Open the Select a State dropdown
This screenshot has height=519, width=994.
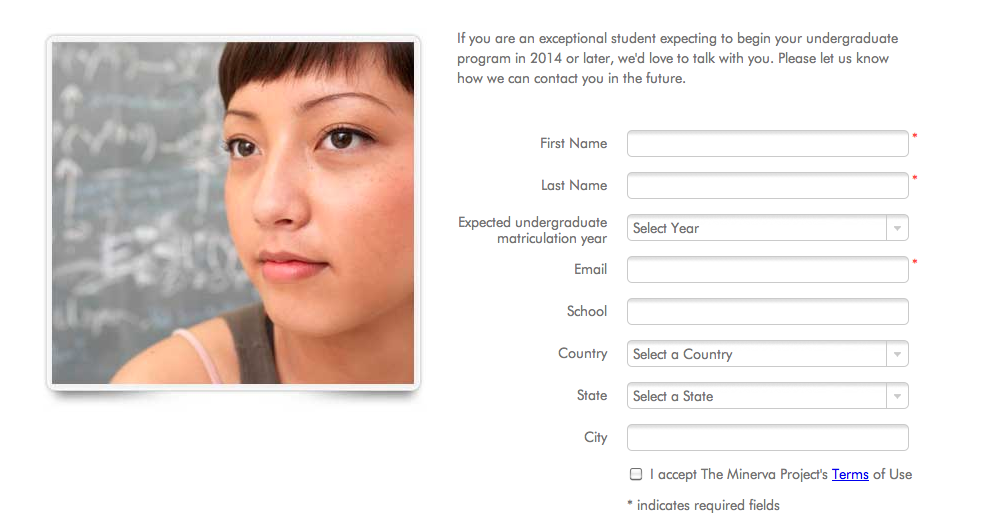click(768, 396)
